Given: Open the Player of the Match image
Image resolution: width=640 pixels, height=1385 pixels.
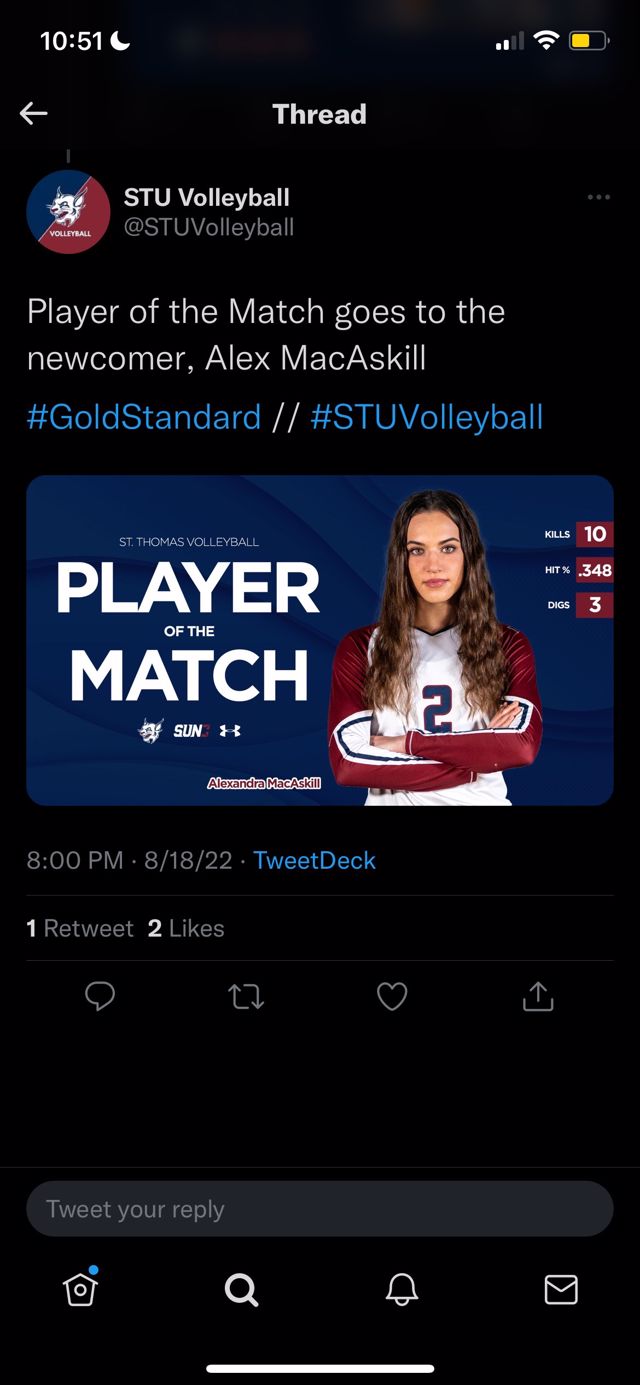Looking at the screenshot, I should (319, 640).
